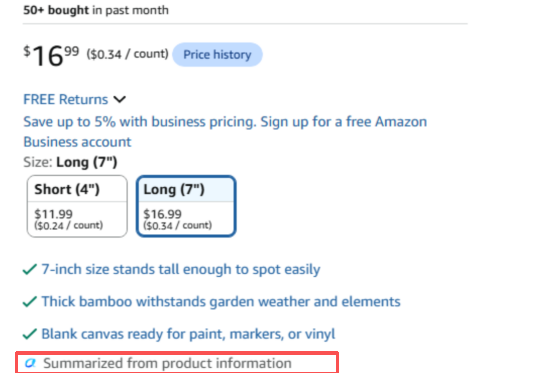Open the Save up to 5% business pricing link

point(225,132)
